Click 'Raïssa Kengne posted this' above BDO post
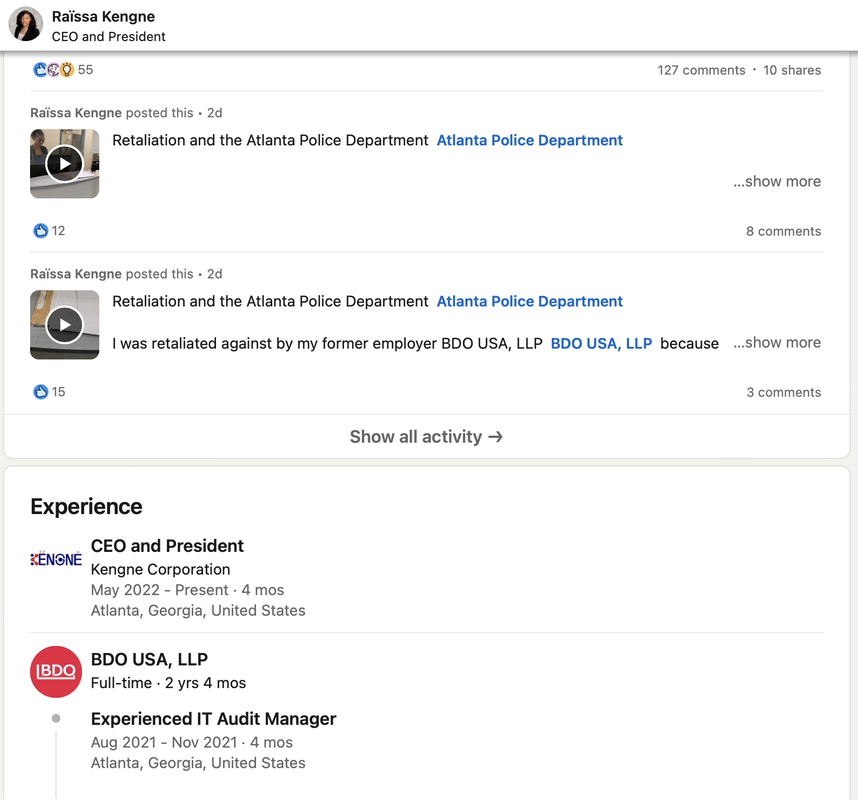Image resolution: width=858 pixels, height=800 pixels. 112,274
